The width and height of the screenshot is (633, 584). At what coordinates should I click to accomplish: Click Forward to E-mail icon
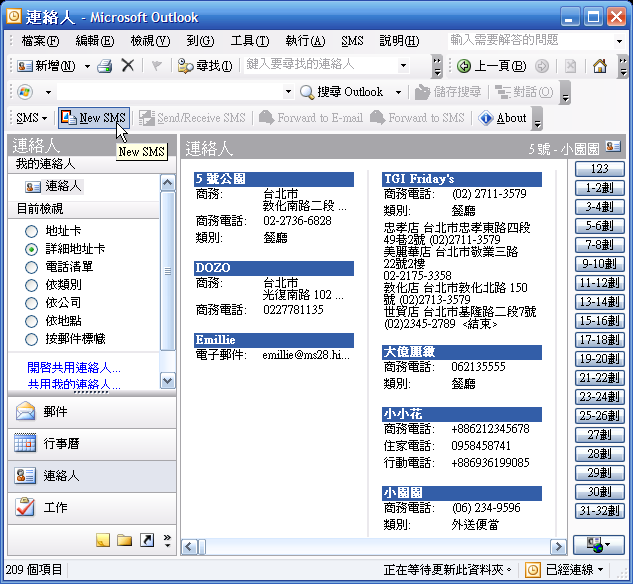(x=266, y=118)
